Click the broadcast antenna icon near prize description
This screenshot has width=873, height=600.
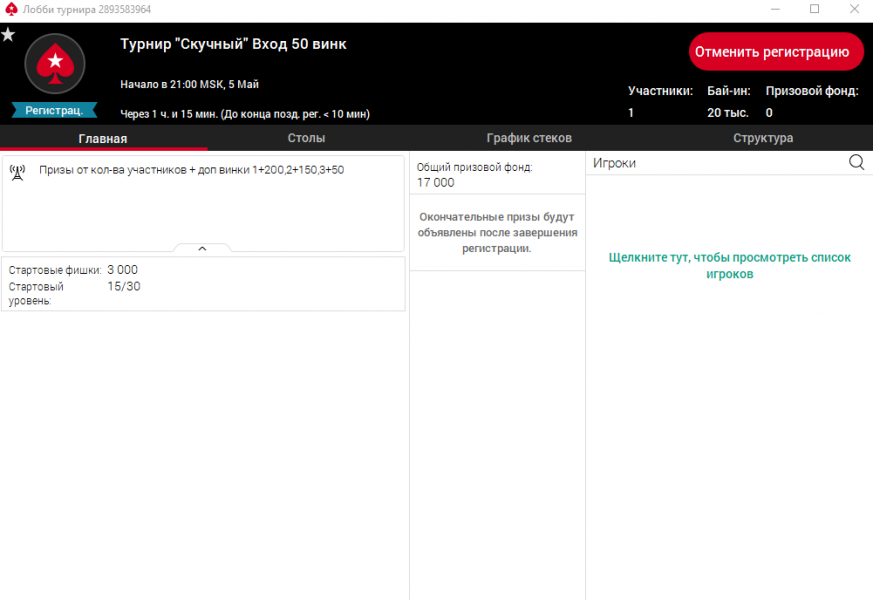point(17,171)
